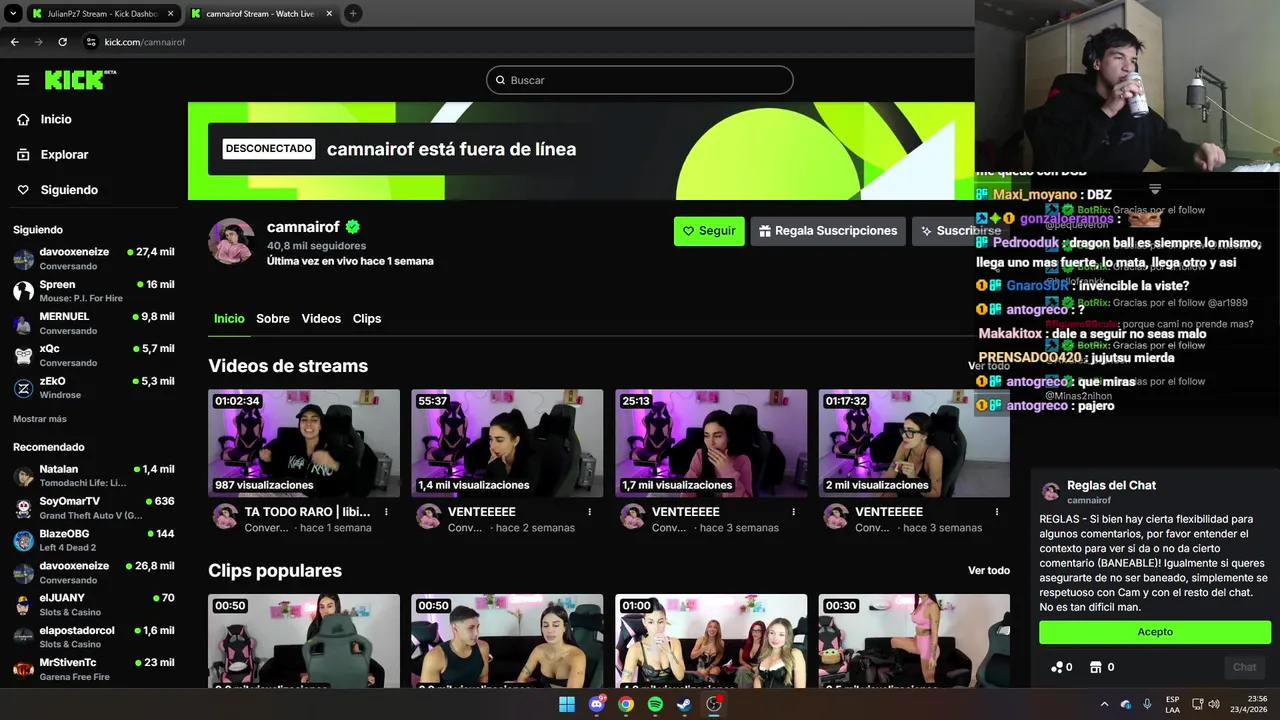Screen dimensions: 1280x720
Task: Open BlazeOBG recommended channel
Action: pyautogui.click(x=93, y=540)
